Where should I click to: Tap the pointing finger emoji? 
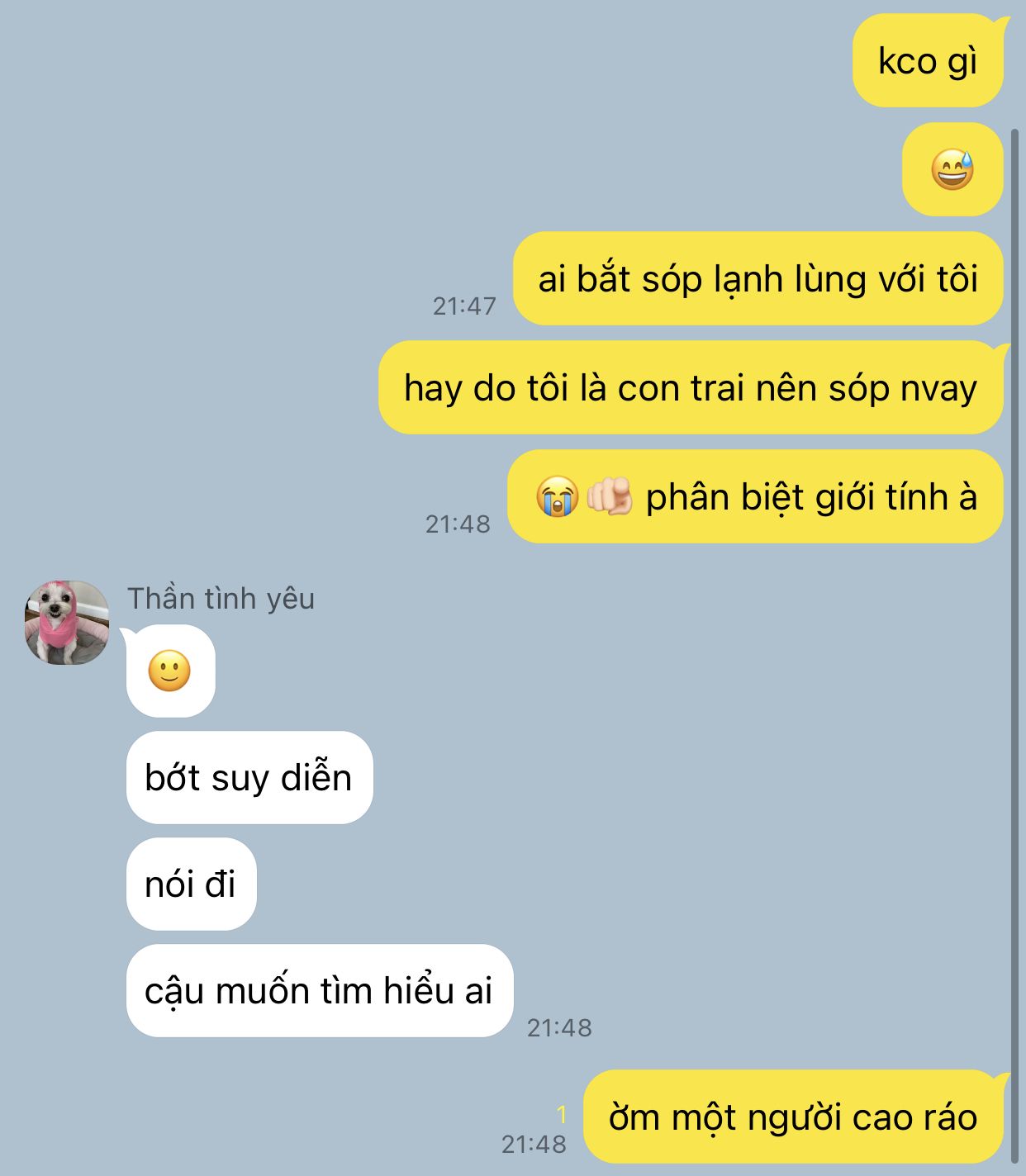[610, 497]
